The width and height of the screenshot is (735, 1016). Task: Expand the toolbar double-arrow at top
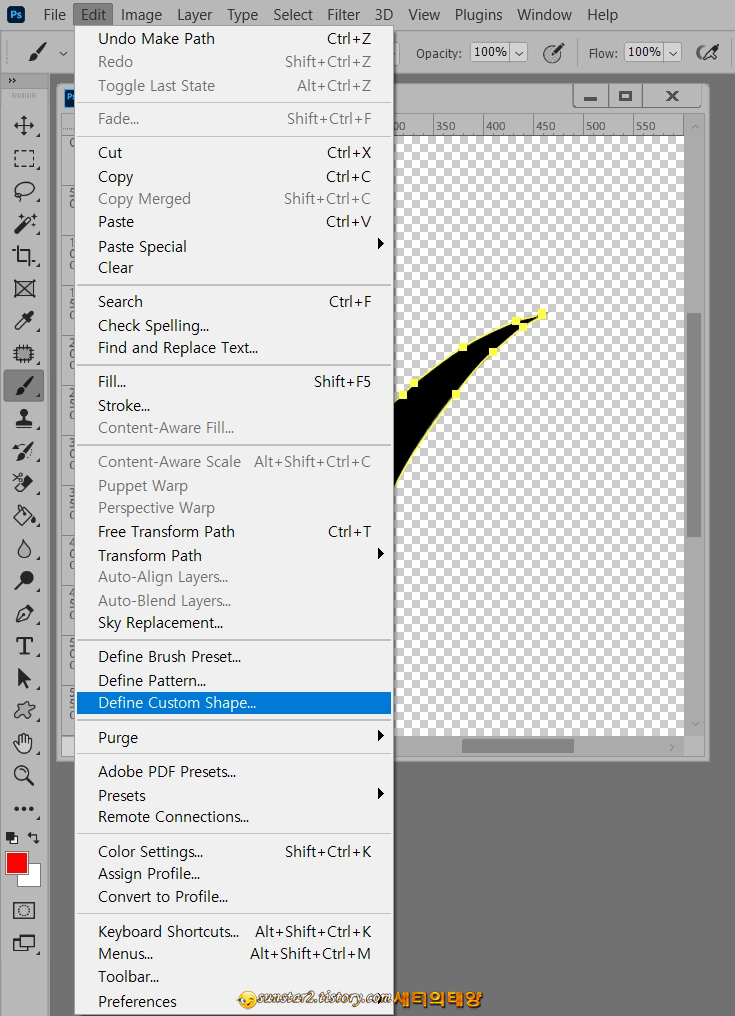pyautogui.click(x=12, y=80)
